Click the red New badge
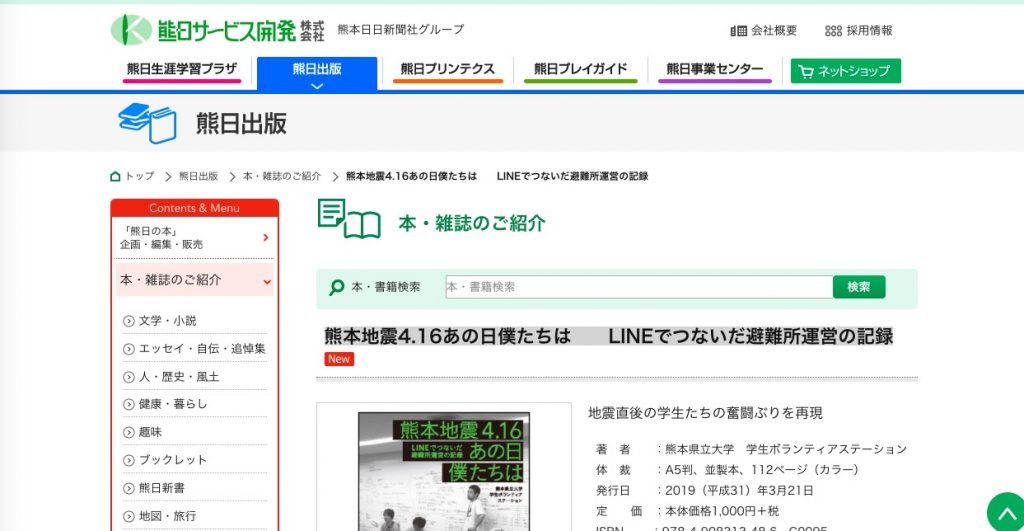 pos(339,359)
